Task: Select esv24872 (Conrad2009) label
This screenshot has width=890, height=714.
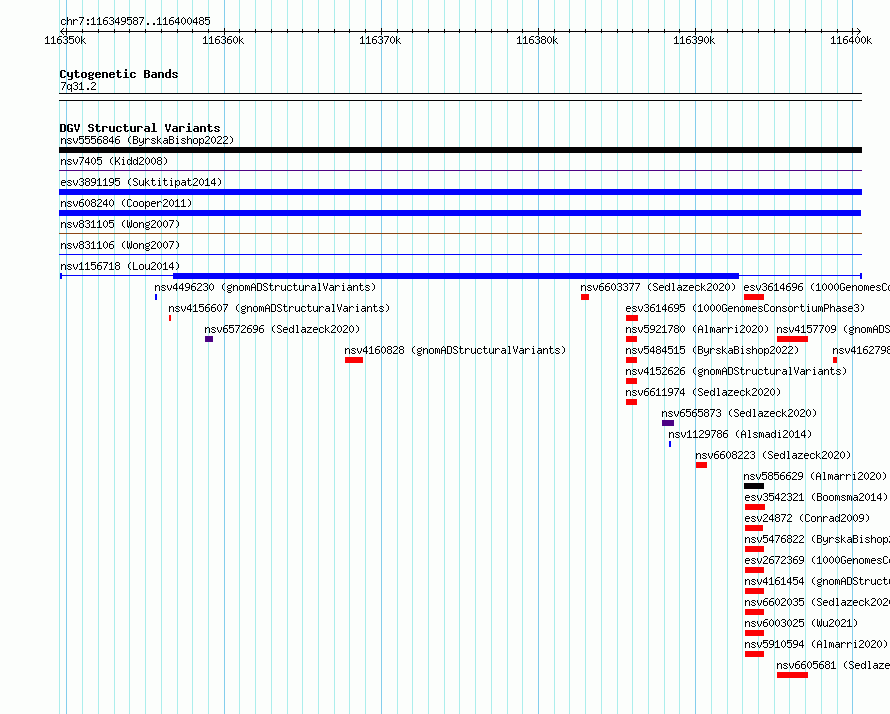Action: click(807, 518)
